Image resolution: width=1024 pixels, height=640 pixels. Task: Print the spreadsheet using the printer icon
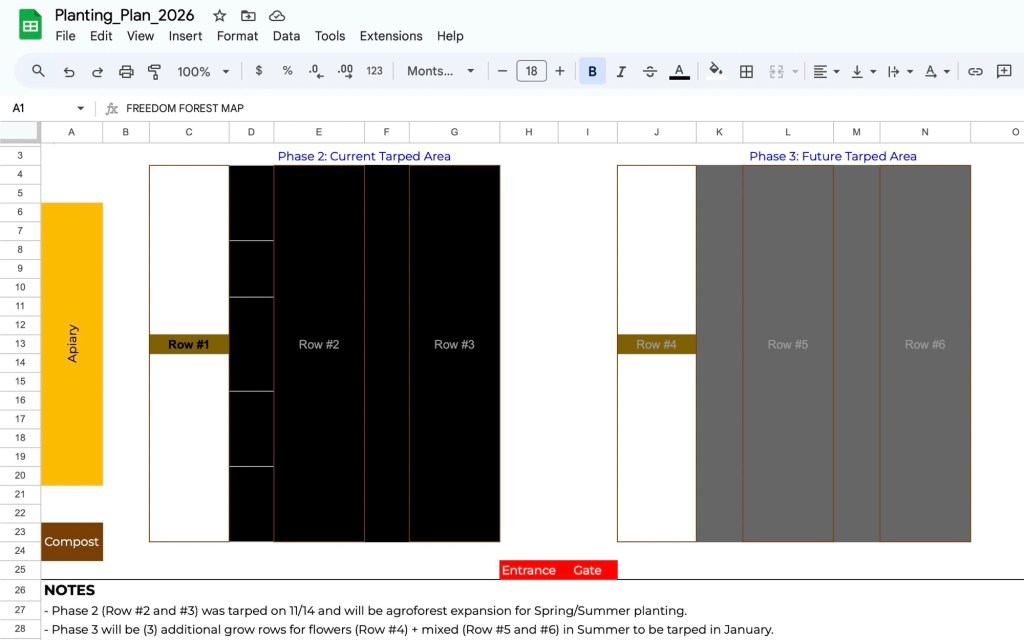[126, 71]
